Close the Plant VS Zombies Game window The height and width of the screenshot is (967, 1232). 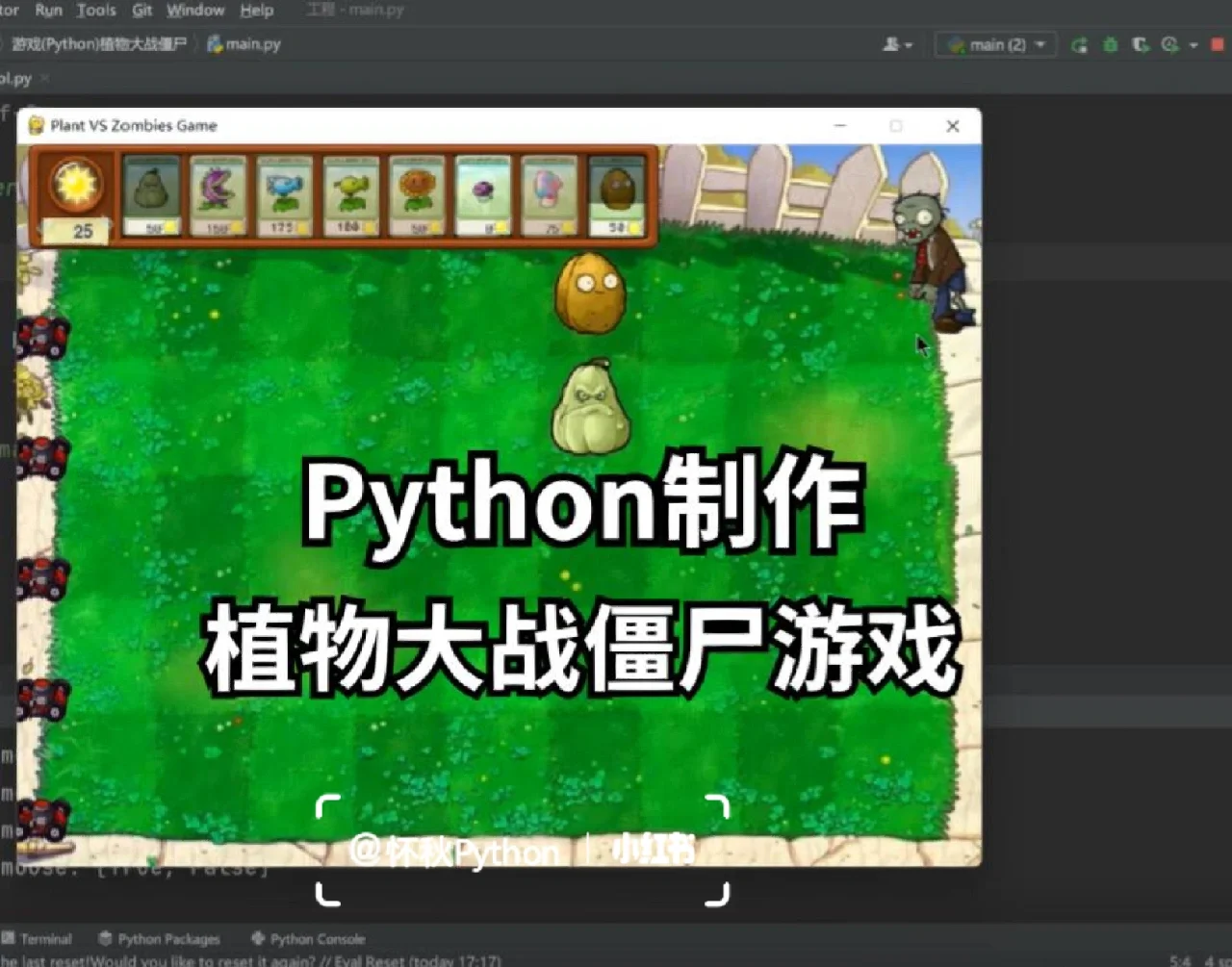click(953, 126)
